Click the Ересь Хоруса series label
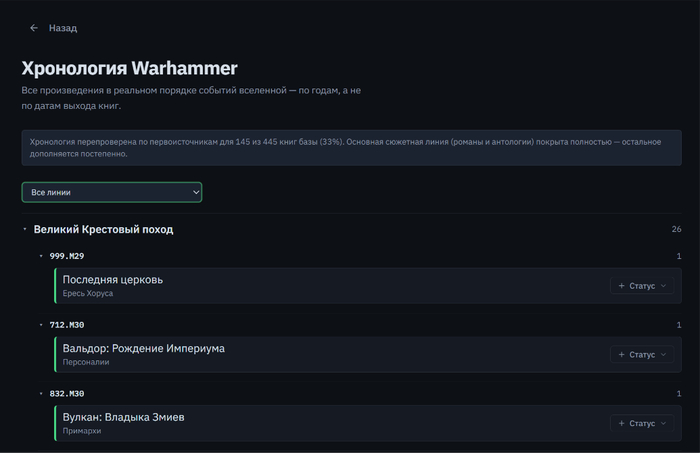The image size is (700, 453). pos(88,294)
